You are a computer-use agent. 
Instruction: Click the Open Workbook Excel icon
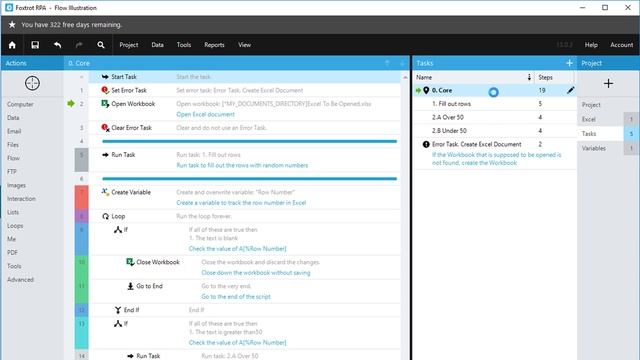click(105, 104)
